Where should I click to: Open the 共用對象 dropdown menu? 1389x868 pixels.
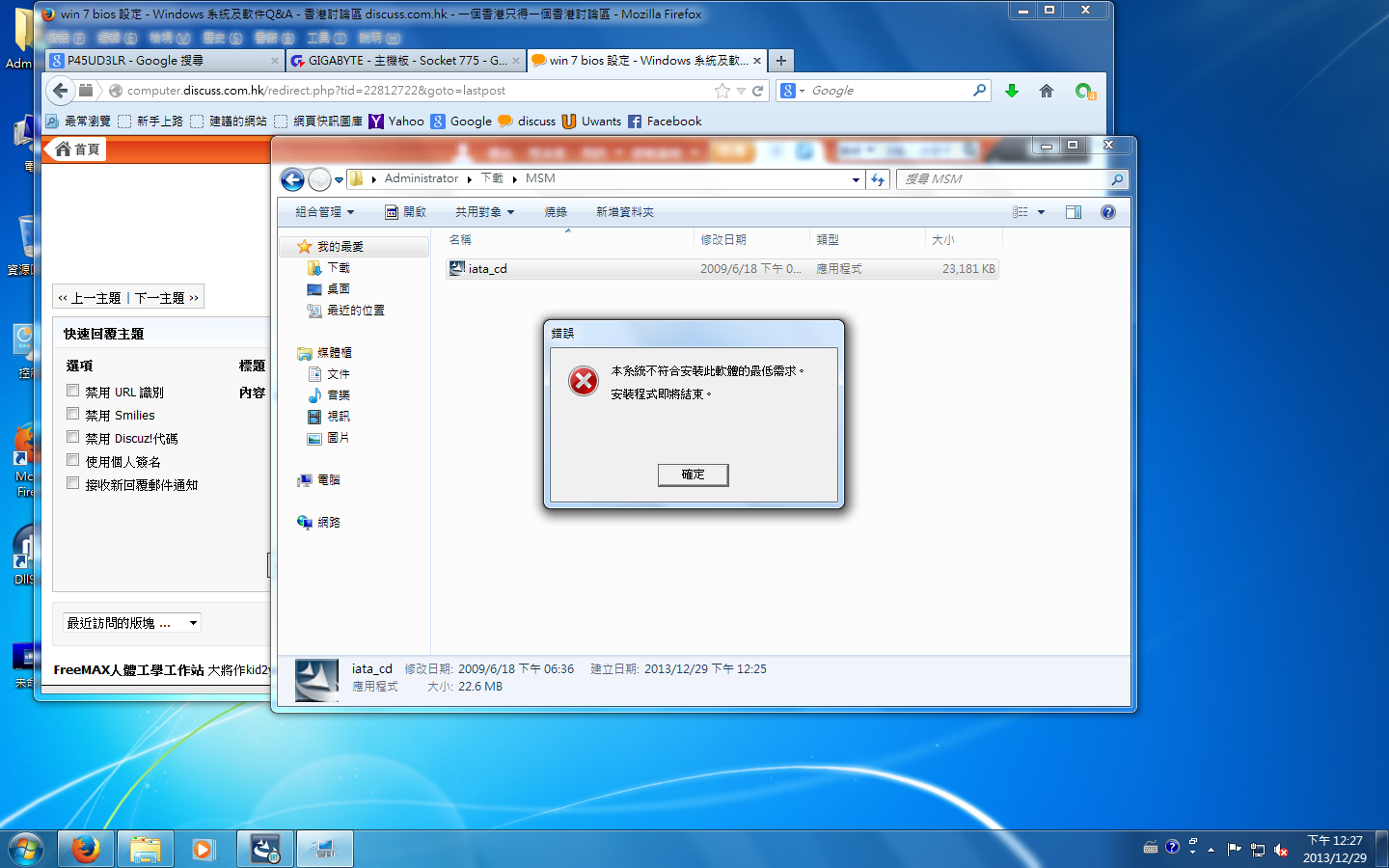485,212
